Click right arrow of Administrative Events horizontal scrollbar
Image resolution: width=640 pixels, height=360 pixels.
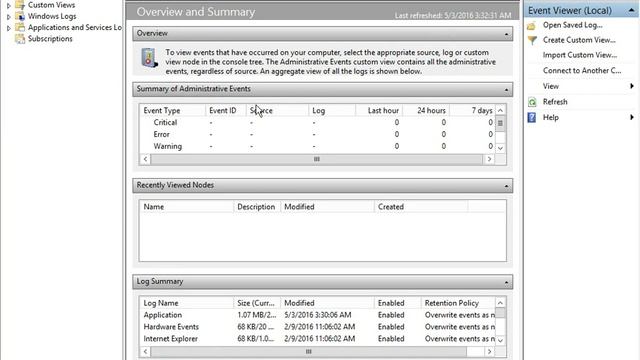pyautogui.click(x=489, y=159)
